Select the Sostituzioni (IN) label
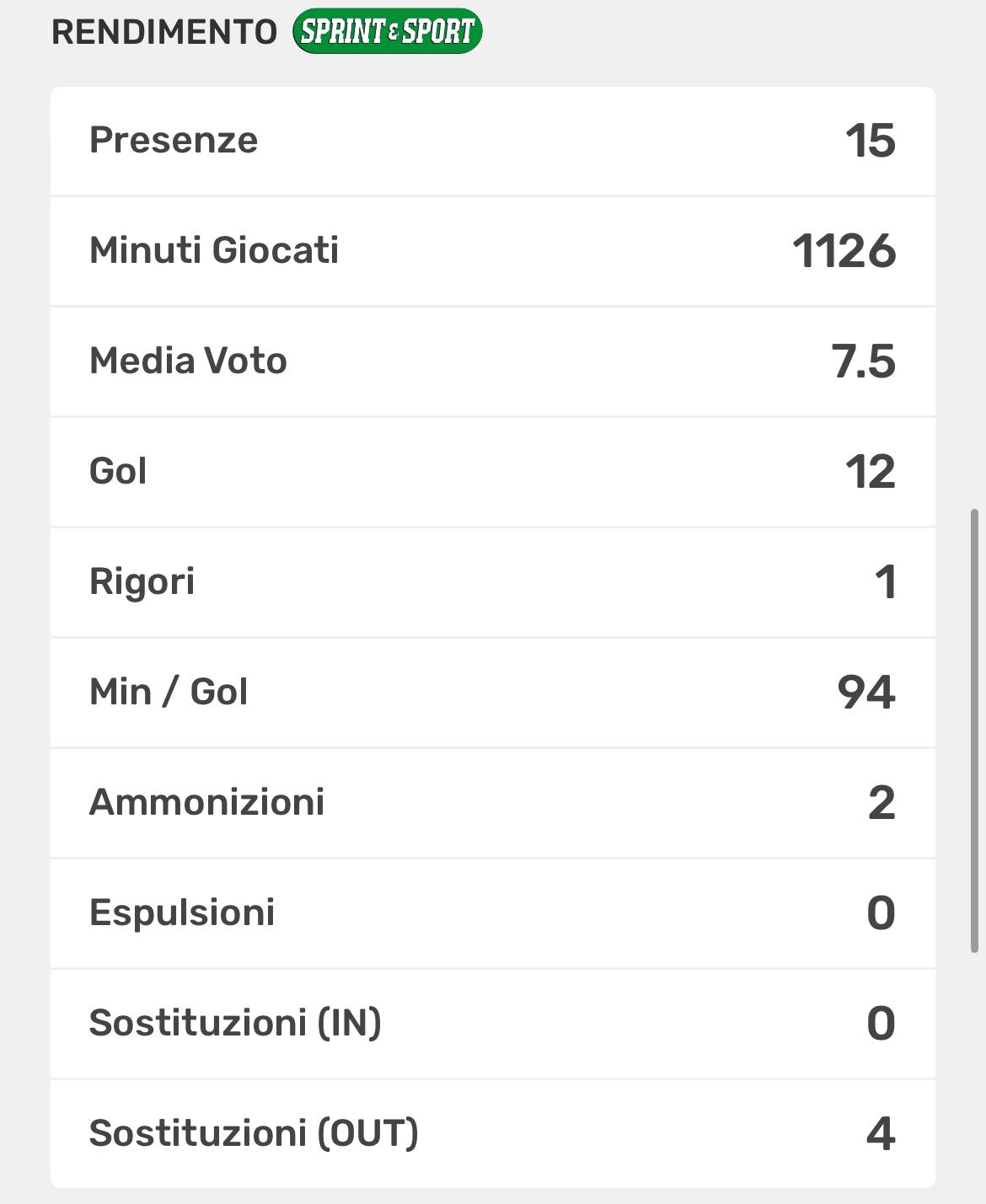Screen dimensions: 986x1204 coord(235,1023)
